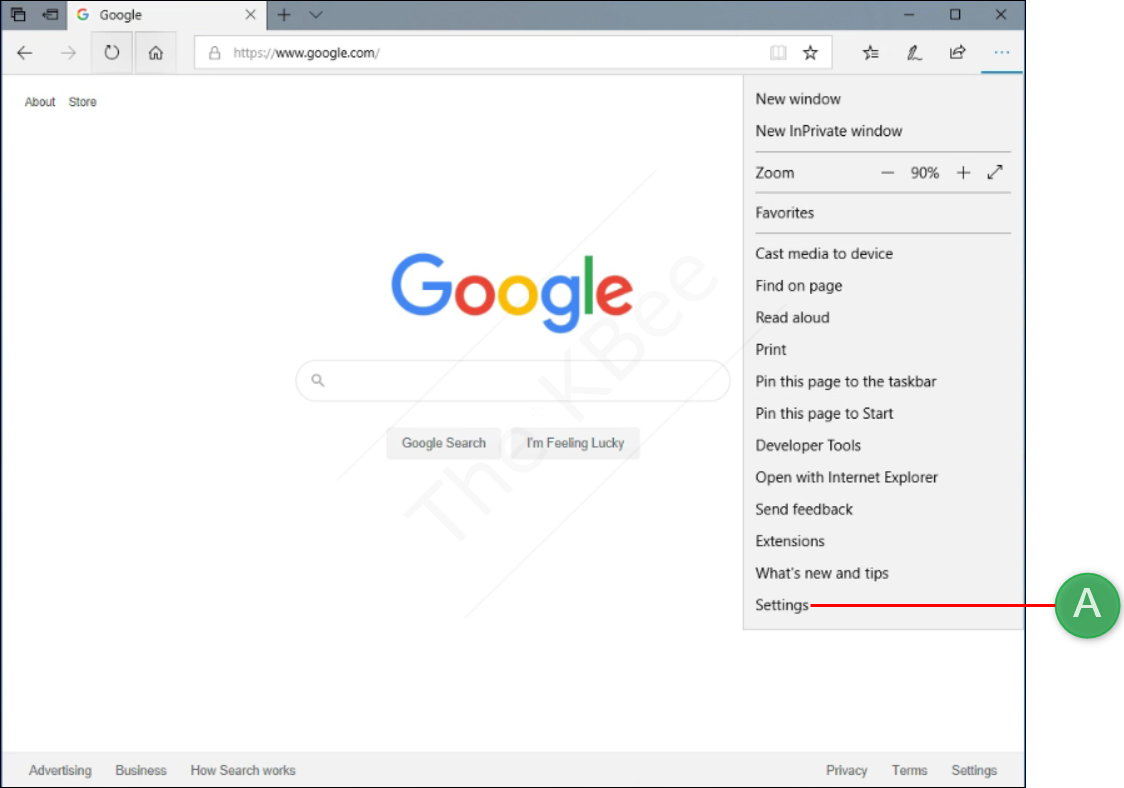Share this page icon
The width and height of the screenshot is (1124, 788).
pos(958,52)
